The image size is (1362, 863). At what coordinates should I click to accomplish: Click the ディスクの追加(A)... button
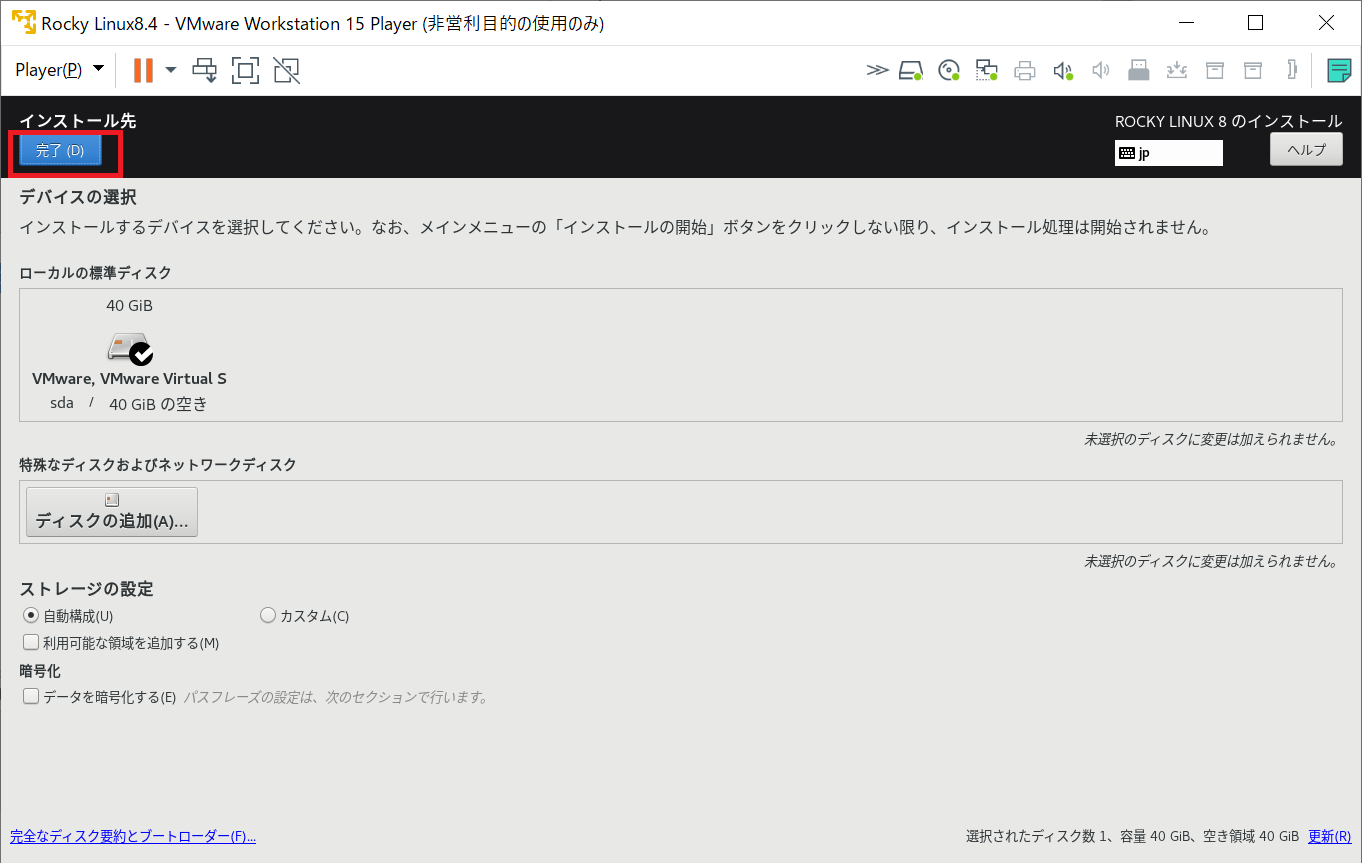click(x=112, y=512)
